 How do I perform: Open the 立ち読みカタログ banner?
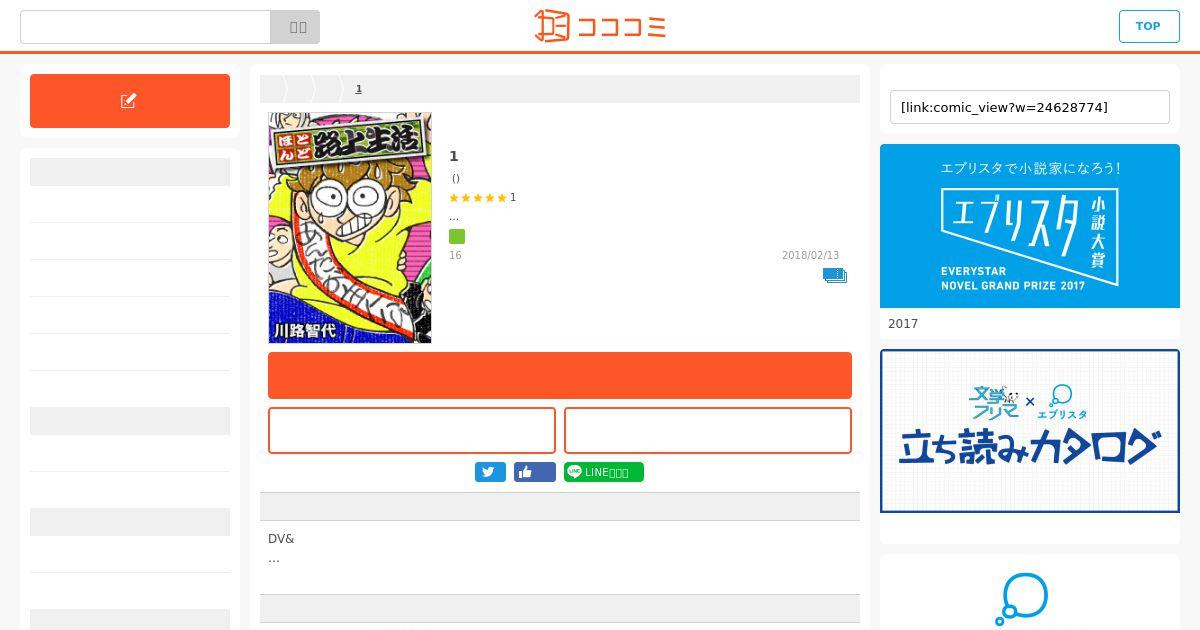pyautogui.click(x=1030, y=431)
